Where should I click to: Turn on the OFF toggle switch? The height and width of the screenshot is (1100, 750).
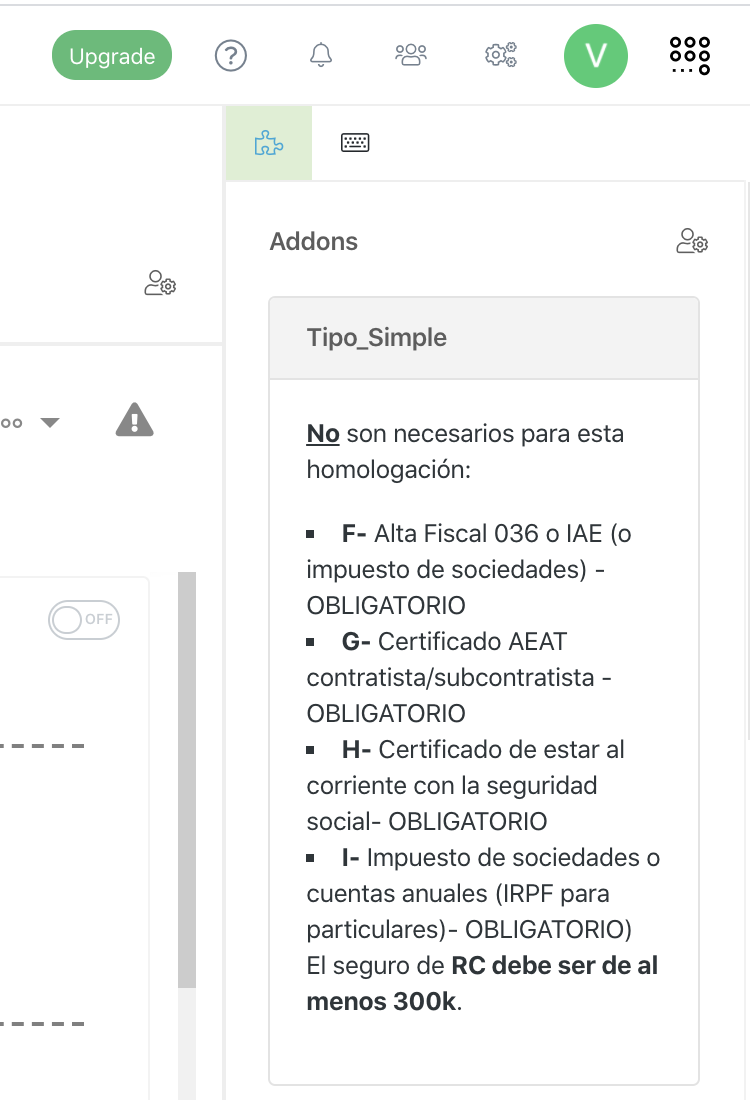point(84,620)
